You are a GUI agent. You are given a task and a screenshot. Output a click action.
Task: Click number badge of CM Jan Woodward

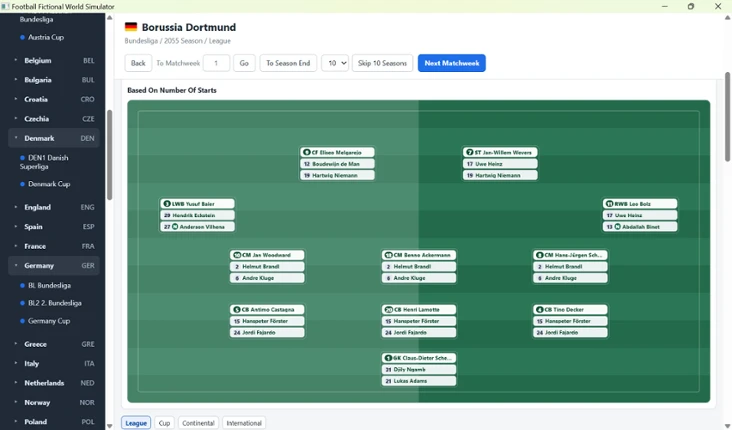[237, 255]
